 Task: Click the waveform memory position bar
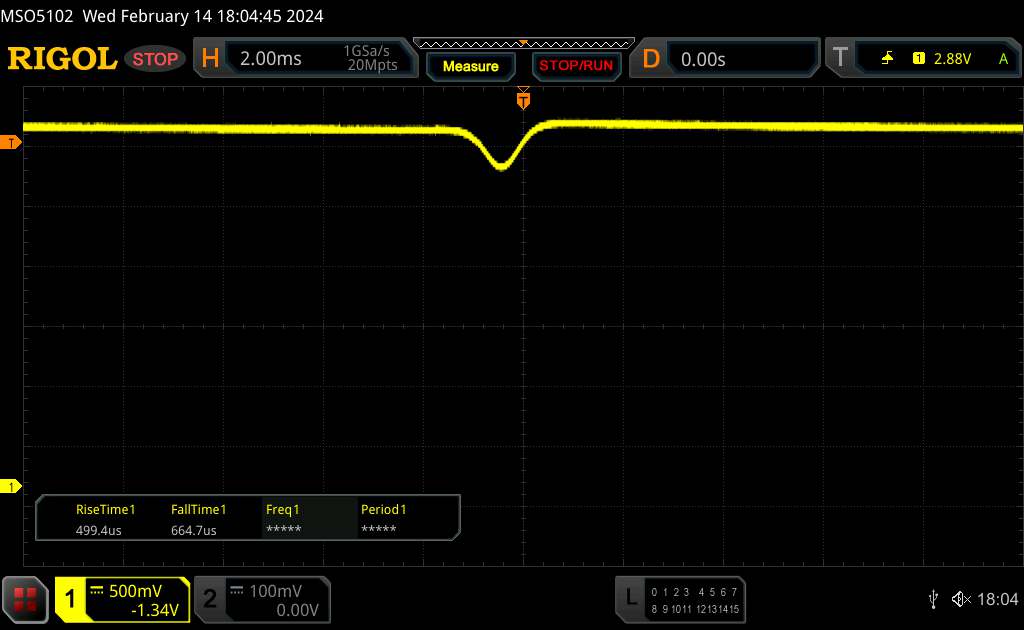point(524,44)
